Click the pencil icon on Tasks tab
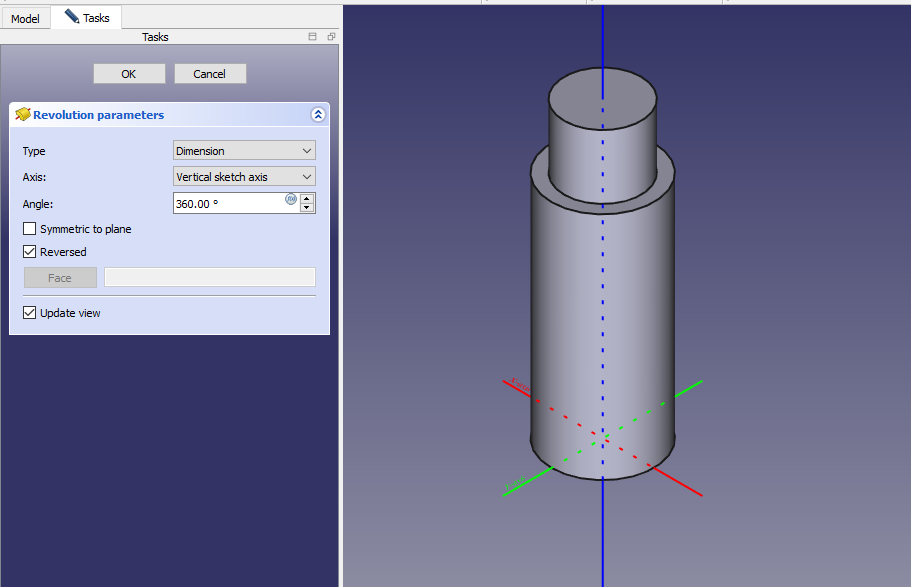Viewport: 911px width, 587px height. [72, 17]
